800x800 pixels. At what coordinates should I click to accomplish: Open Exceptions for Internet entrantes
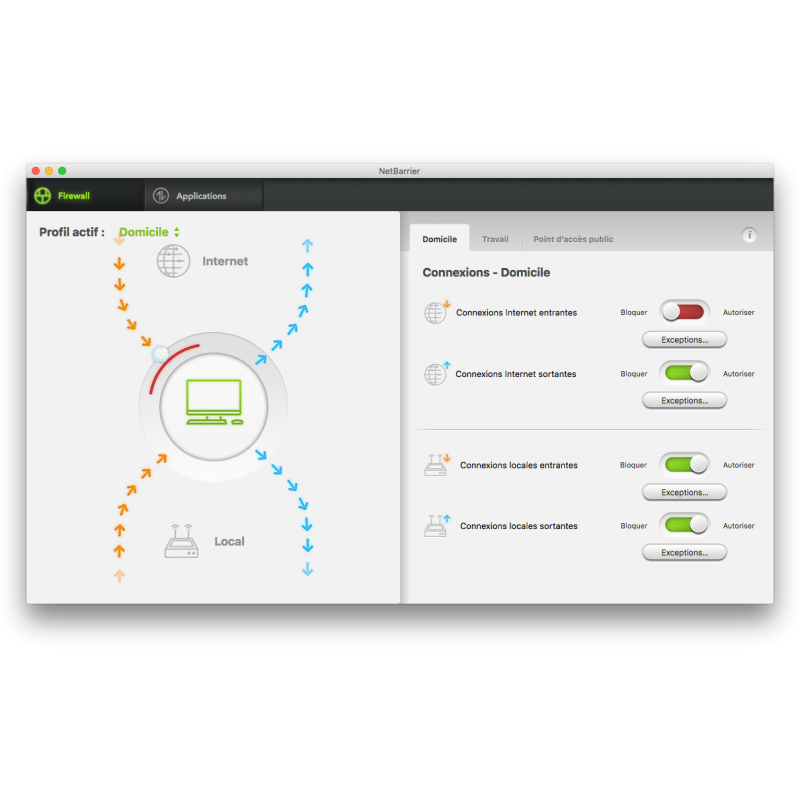[x=684, y=340]
